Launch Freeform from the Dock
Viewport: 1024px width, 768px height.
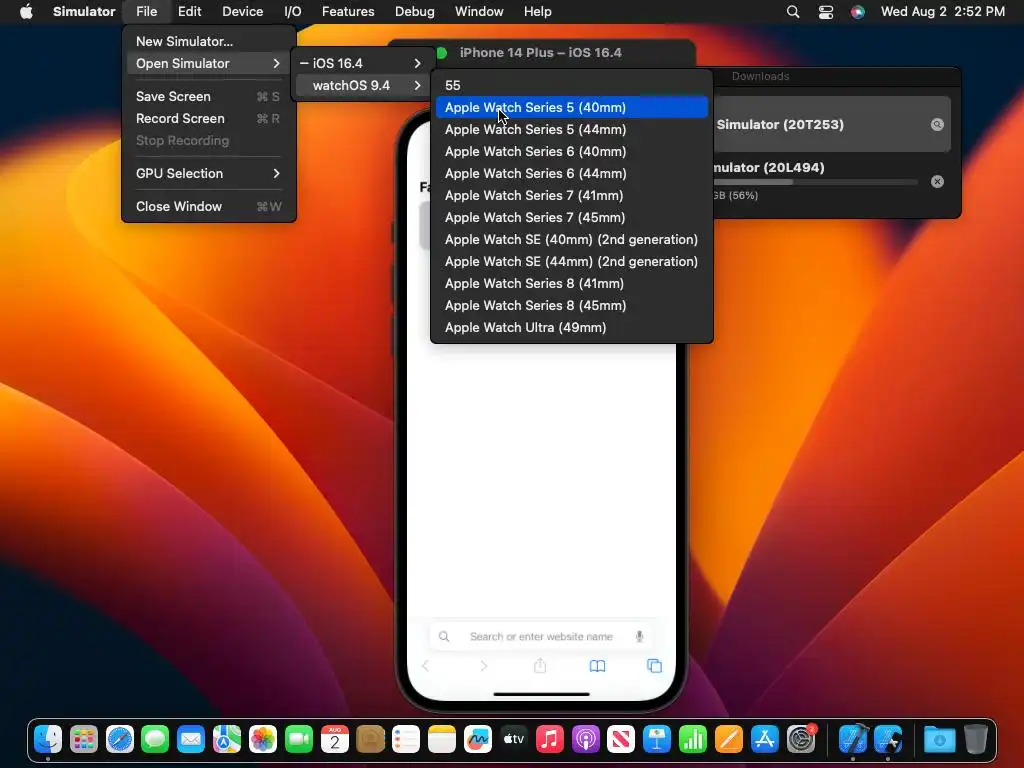coord(478,740)
